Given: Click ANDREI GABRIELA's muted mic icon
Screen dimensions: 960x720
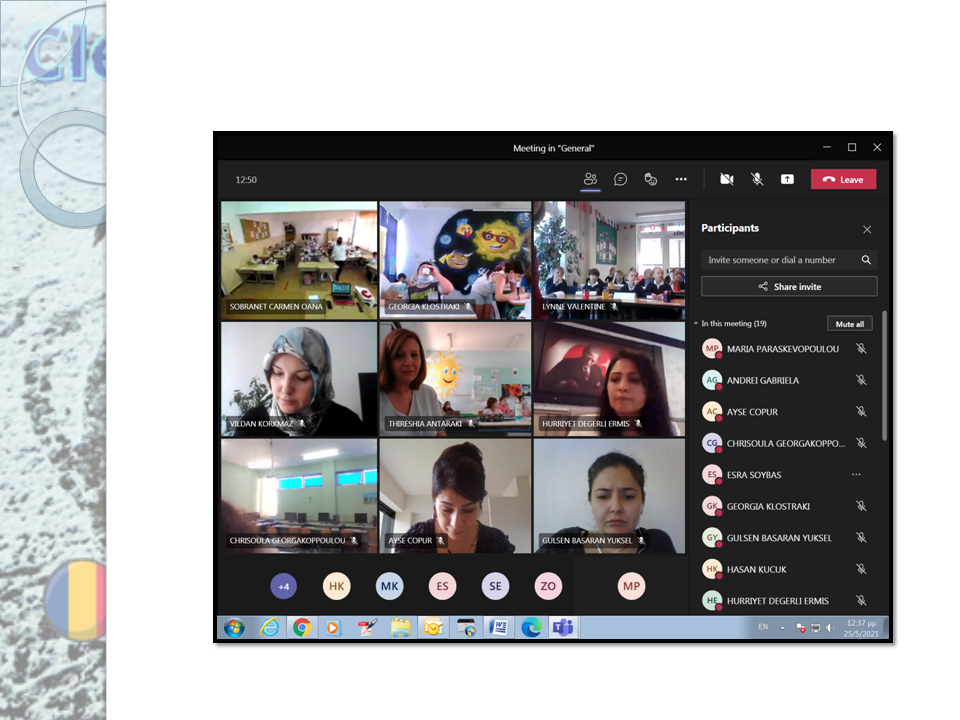Looking at the screenshot, I should (x=860, y=380).
